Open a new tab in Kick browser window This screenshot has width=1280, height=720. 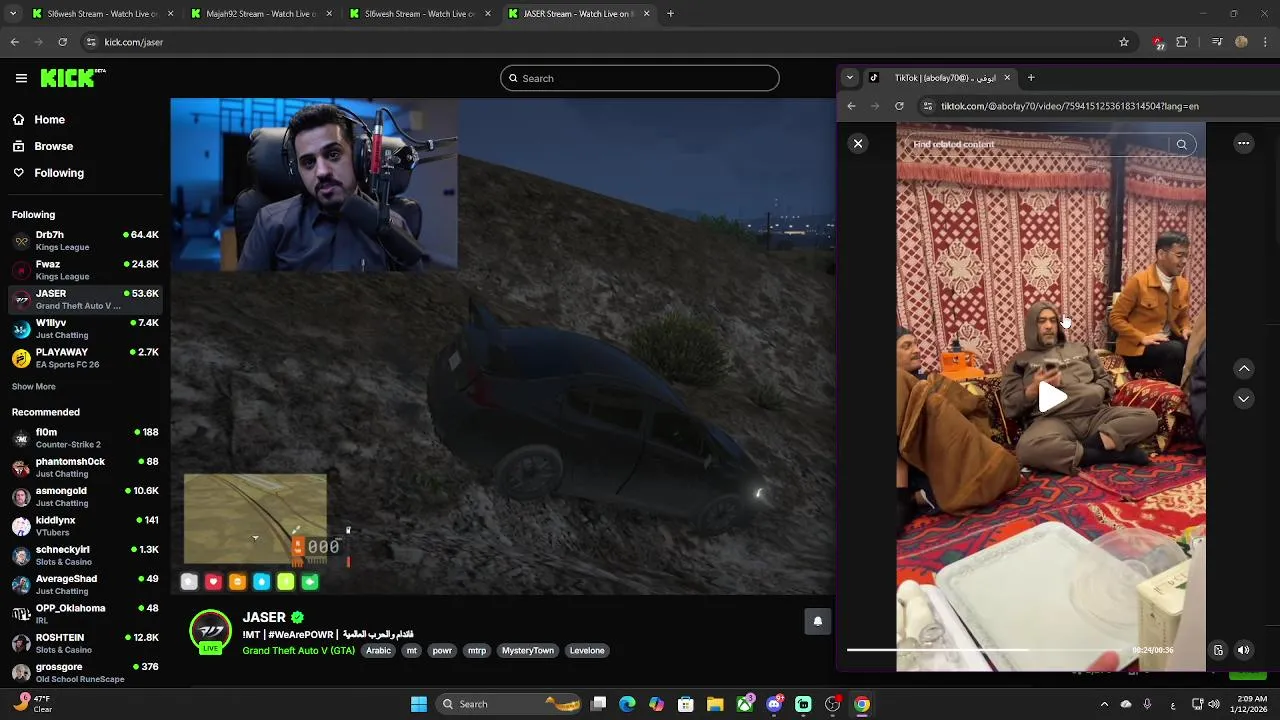(x=670, y=14)
